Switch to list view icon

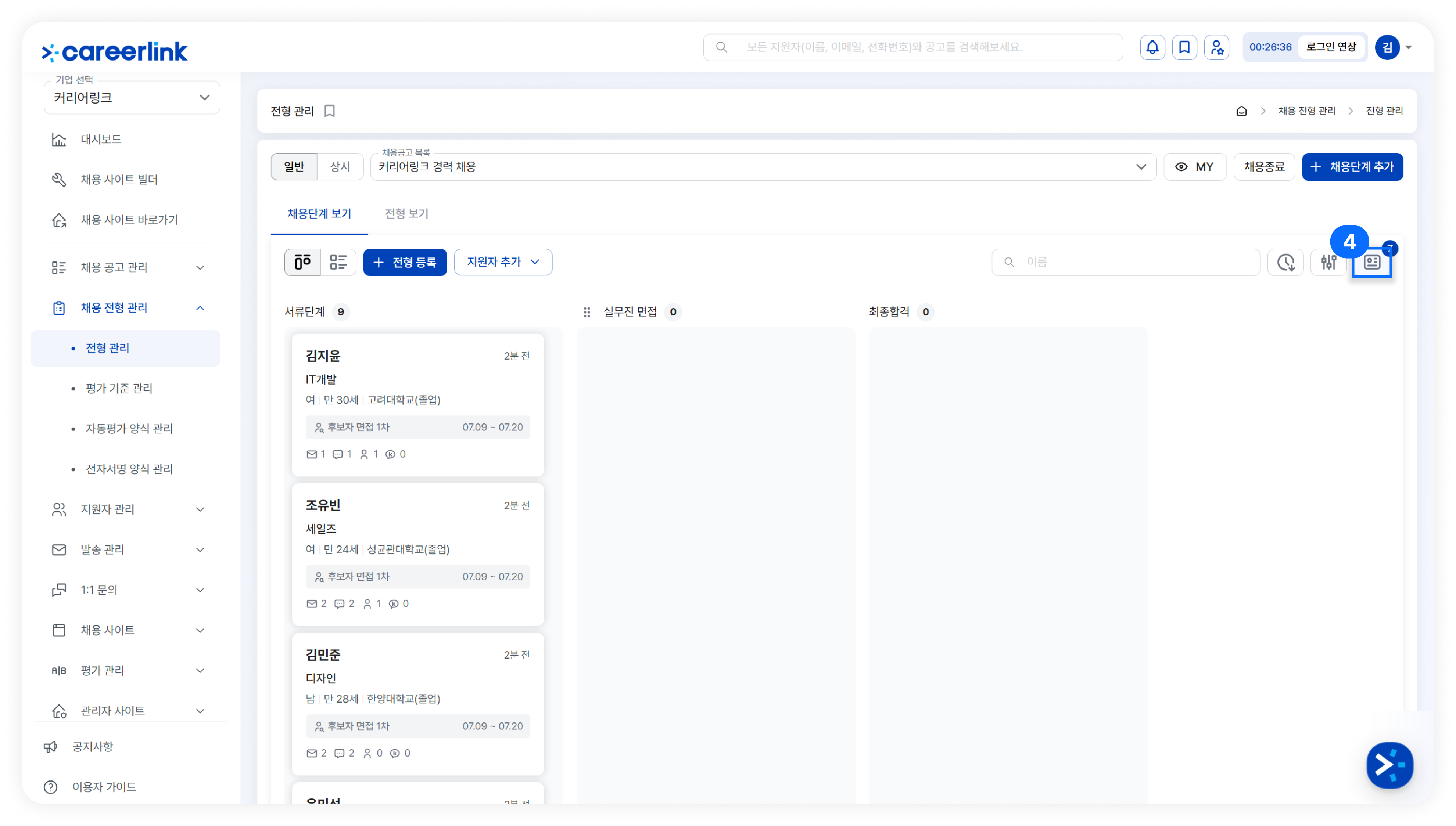click(x=338, y=262)
